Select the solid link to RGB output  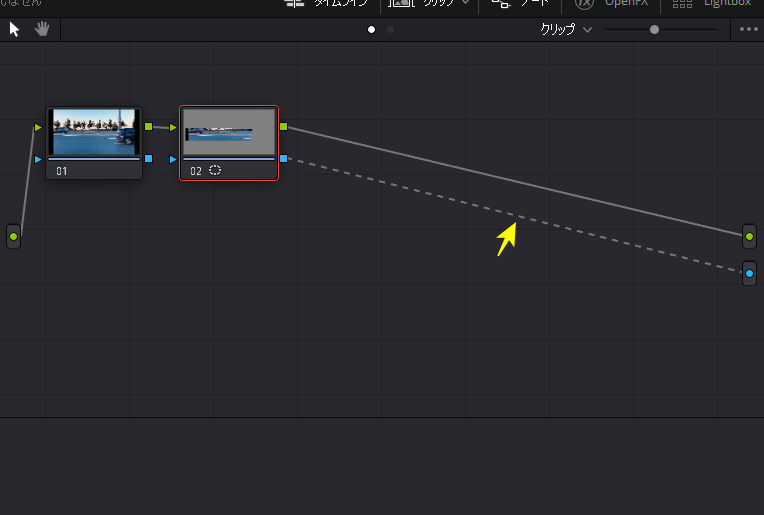coord(515,181)
